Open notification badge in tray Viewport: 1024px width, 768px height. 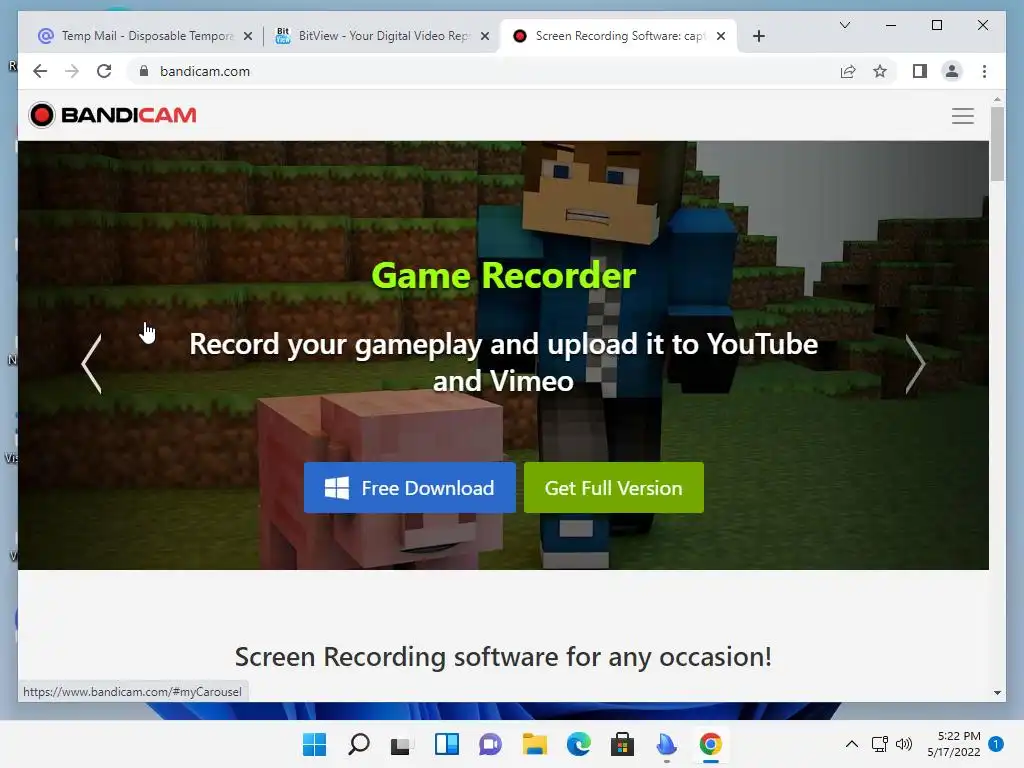(996, 744)
